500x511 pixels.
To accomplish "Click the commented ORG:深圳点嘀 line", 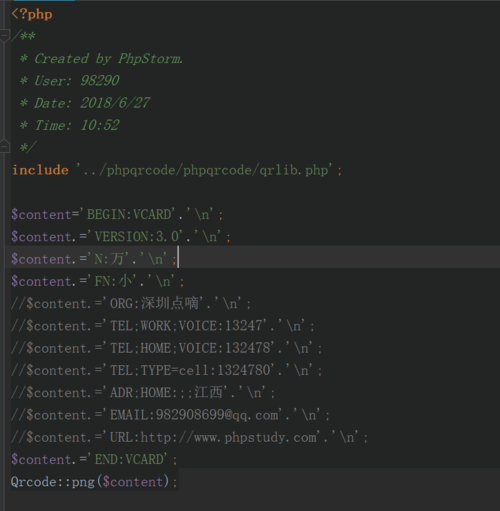I will point(131,304).
